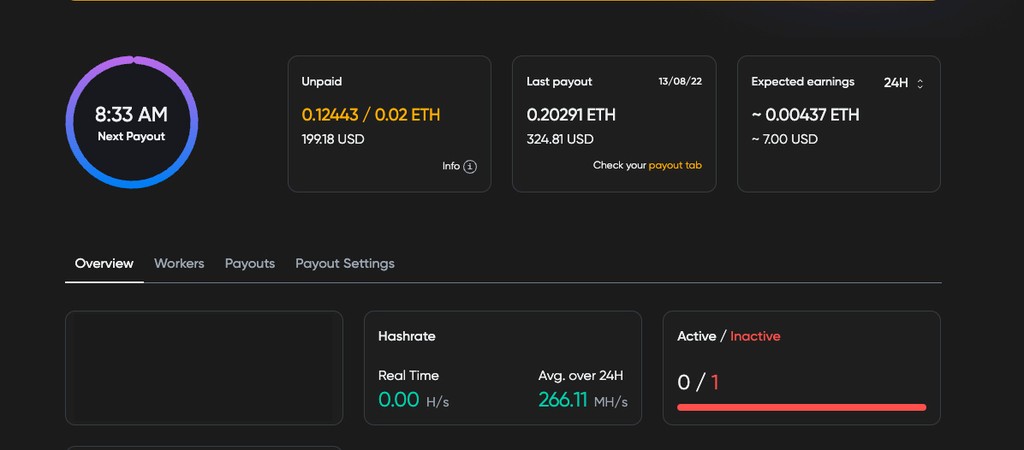1024x450 pixels.
Task: Click the blank card left of Hashrate
Action: (x=204, y=368)
